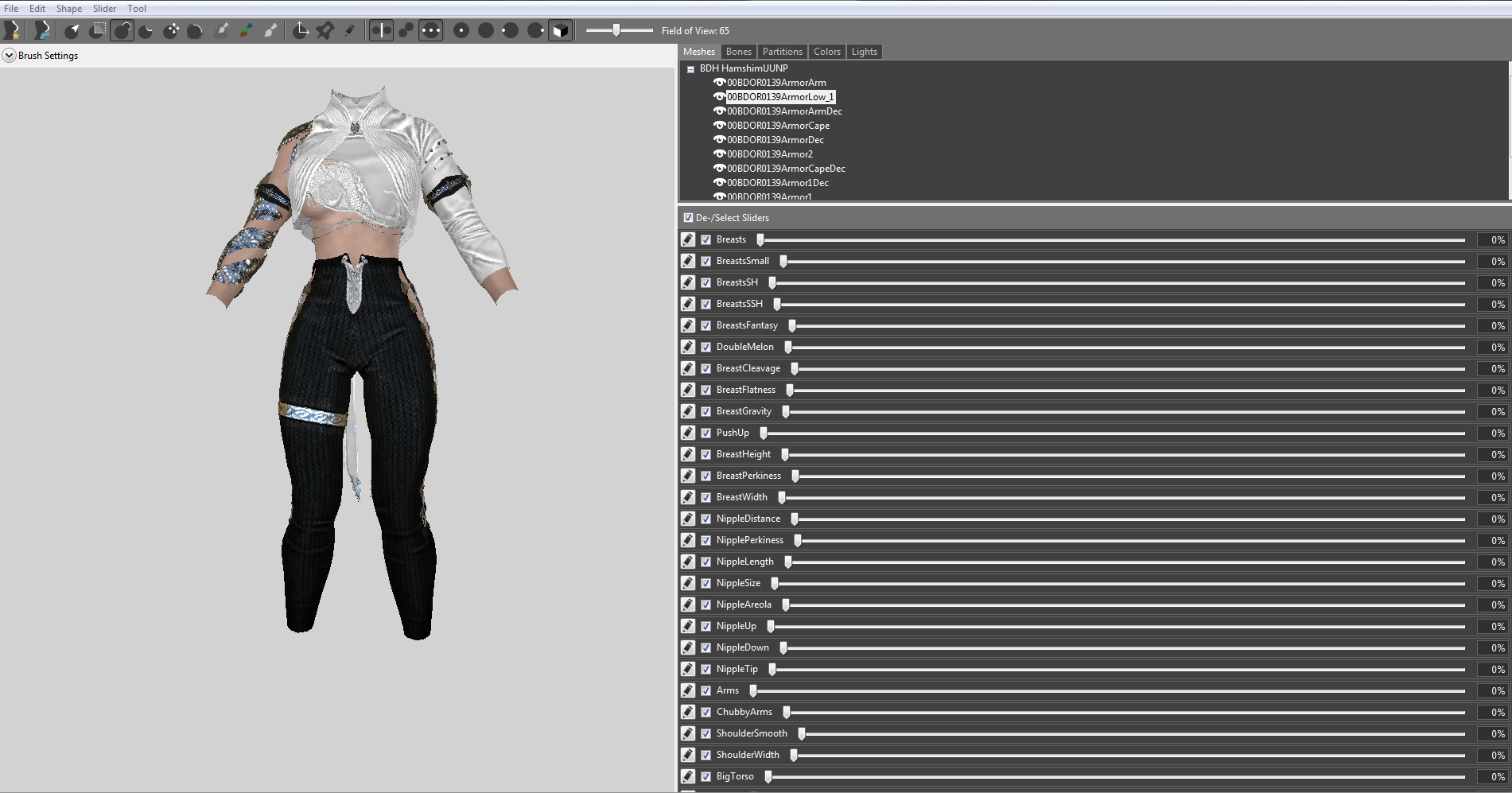The width and height of the screenshot is (1512, 793).
Task: Click edit pencil for DoubleMelon slider
Action: coord(688,347)
